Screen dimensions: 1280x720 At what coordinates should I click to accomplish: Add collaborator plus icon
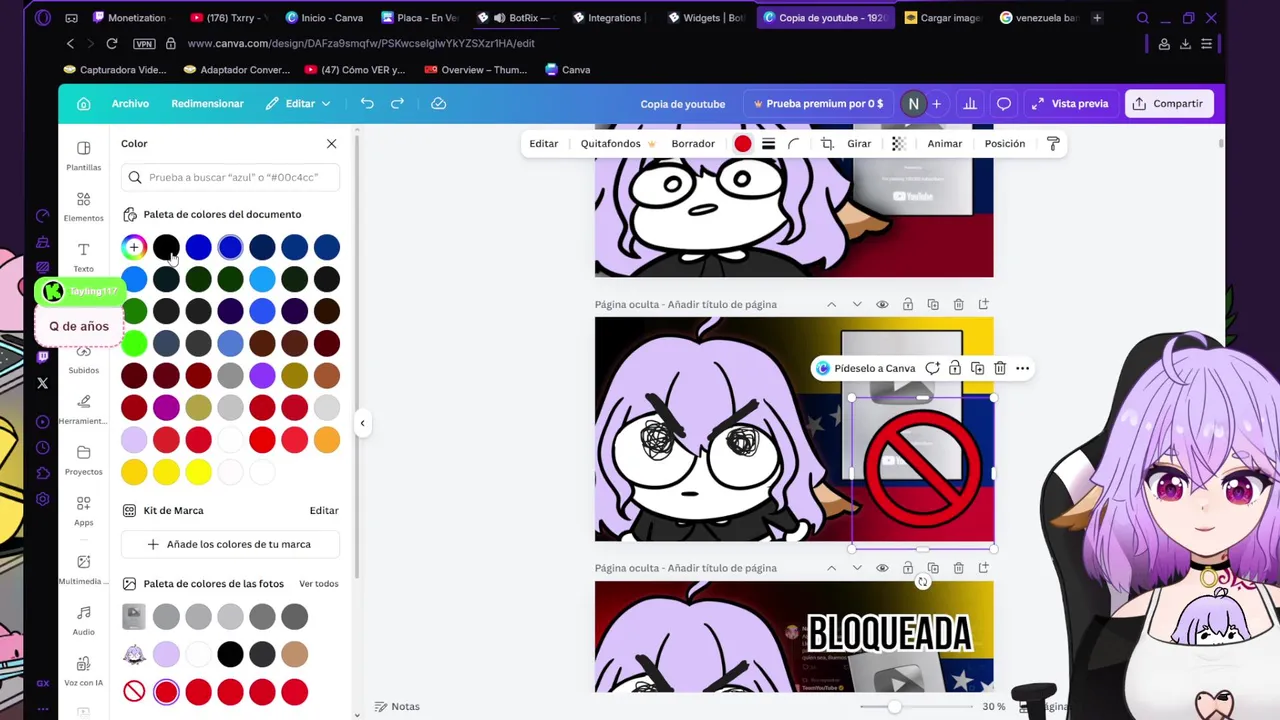[936, 104]
